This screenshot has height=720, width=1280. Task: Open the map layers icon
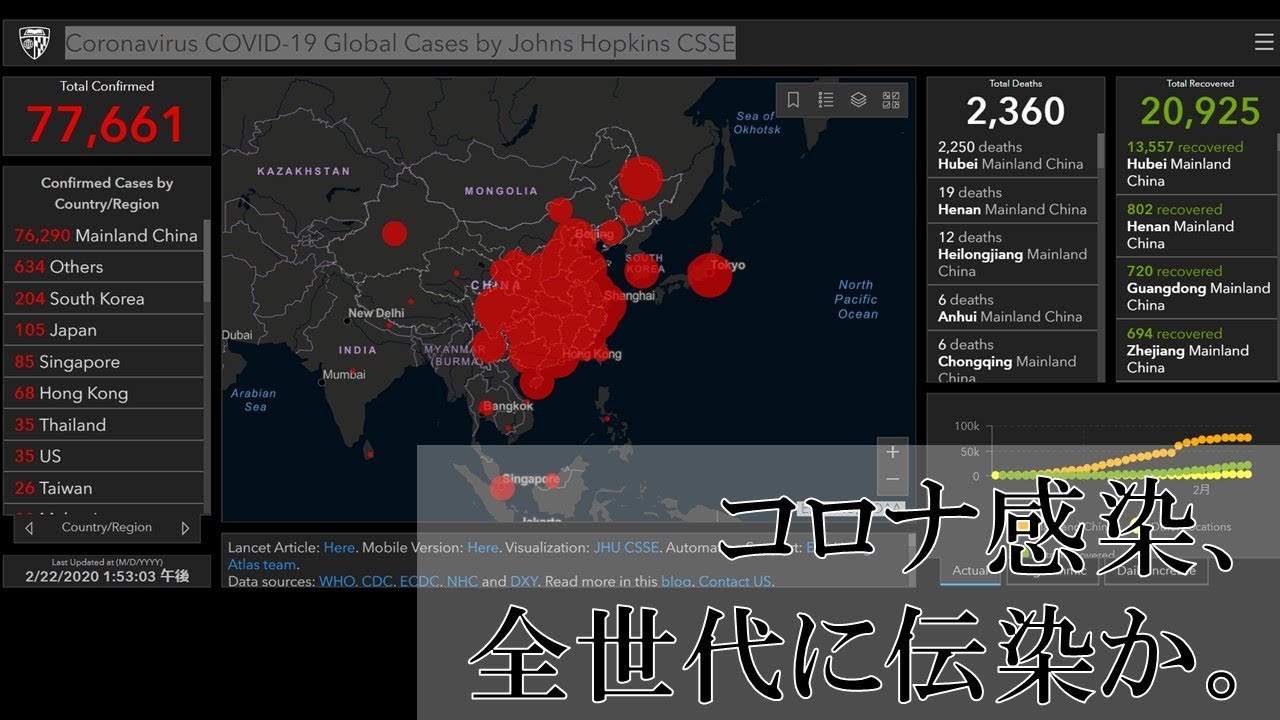click(x=858, y=100)
